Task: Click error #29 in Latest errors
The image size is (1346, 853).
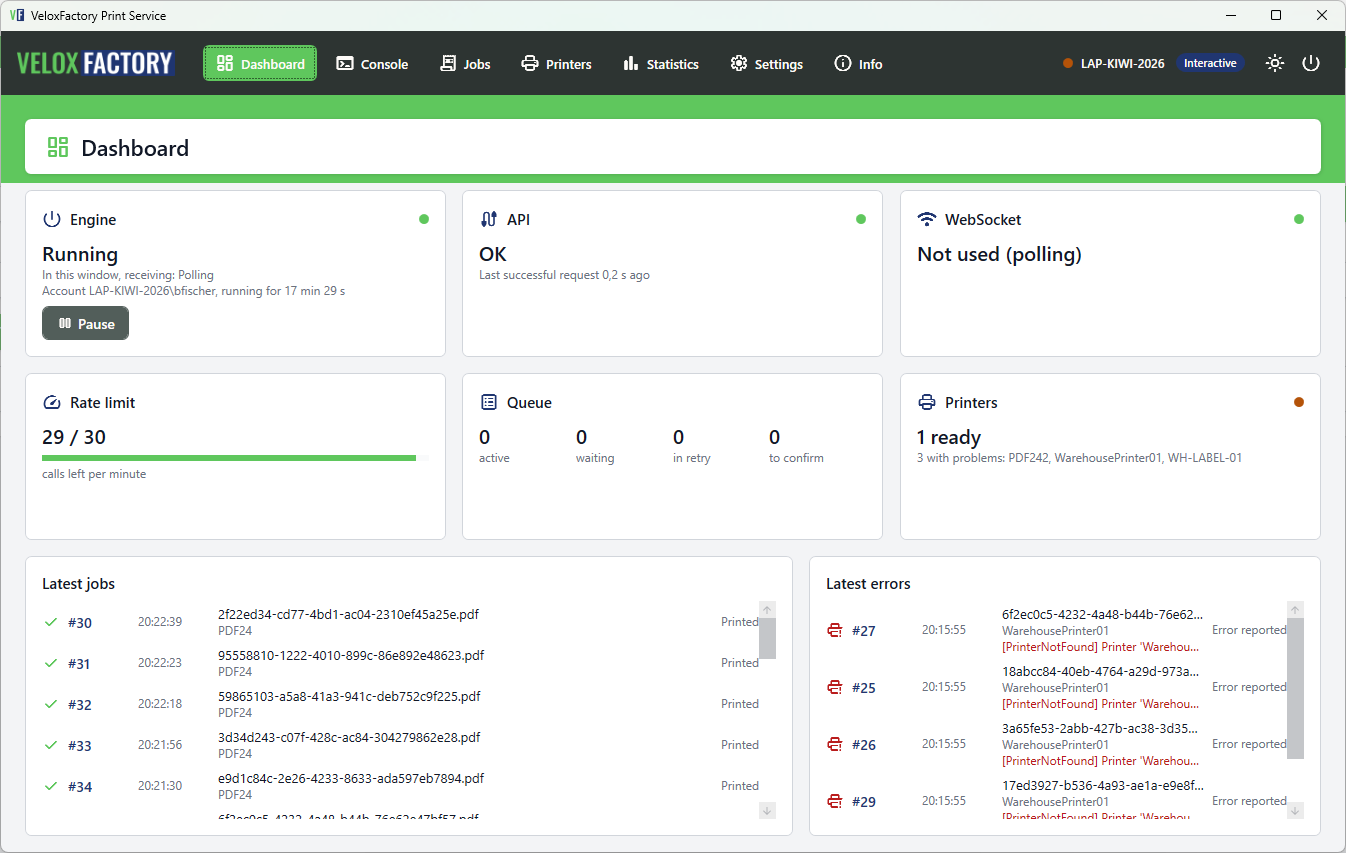Action: (1056, 801)
